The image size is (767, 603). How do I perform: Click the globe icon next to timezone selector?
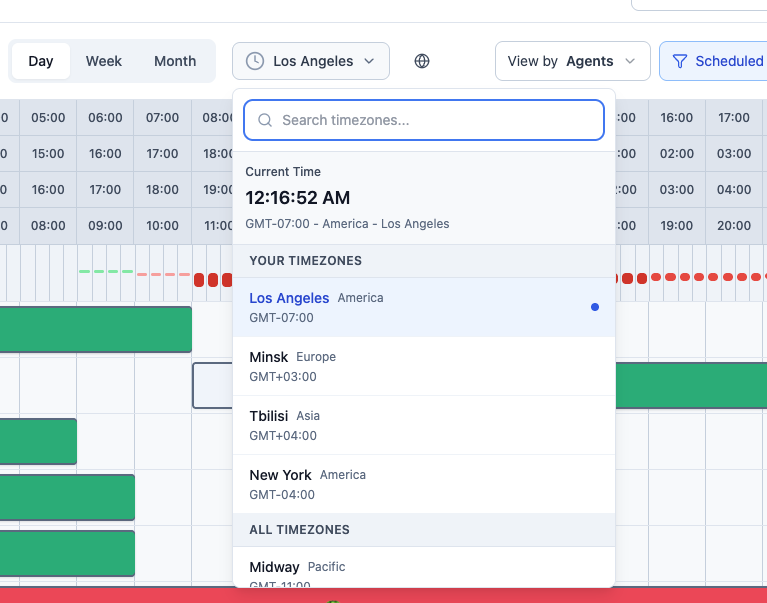coord(422,61)
